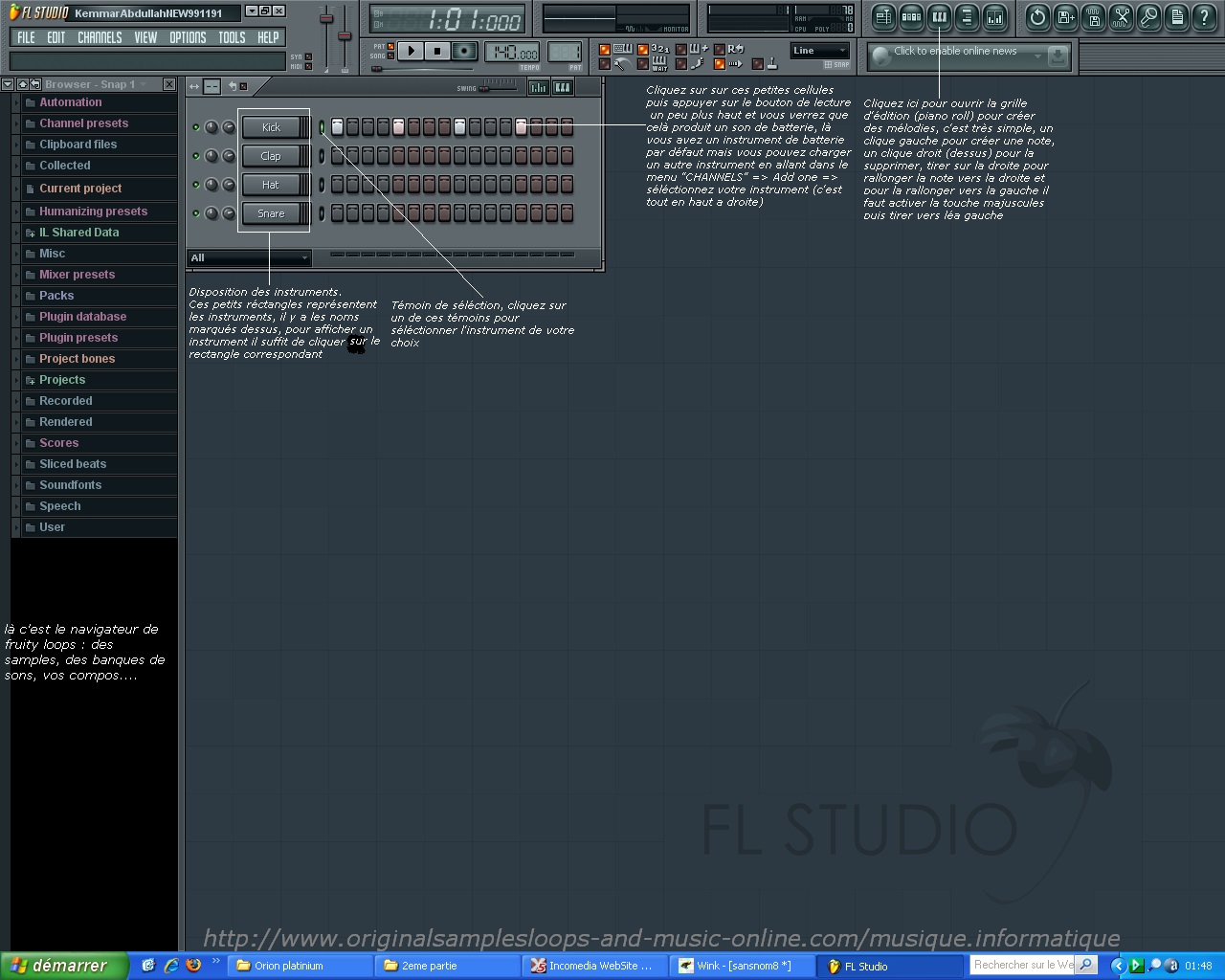Adjust the Swing slider

(x=497, y=87)
